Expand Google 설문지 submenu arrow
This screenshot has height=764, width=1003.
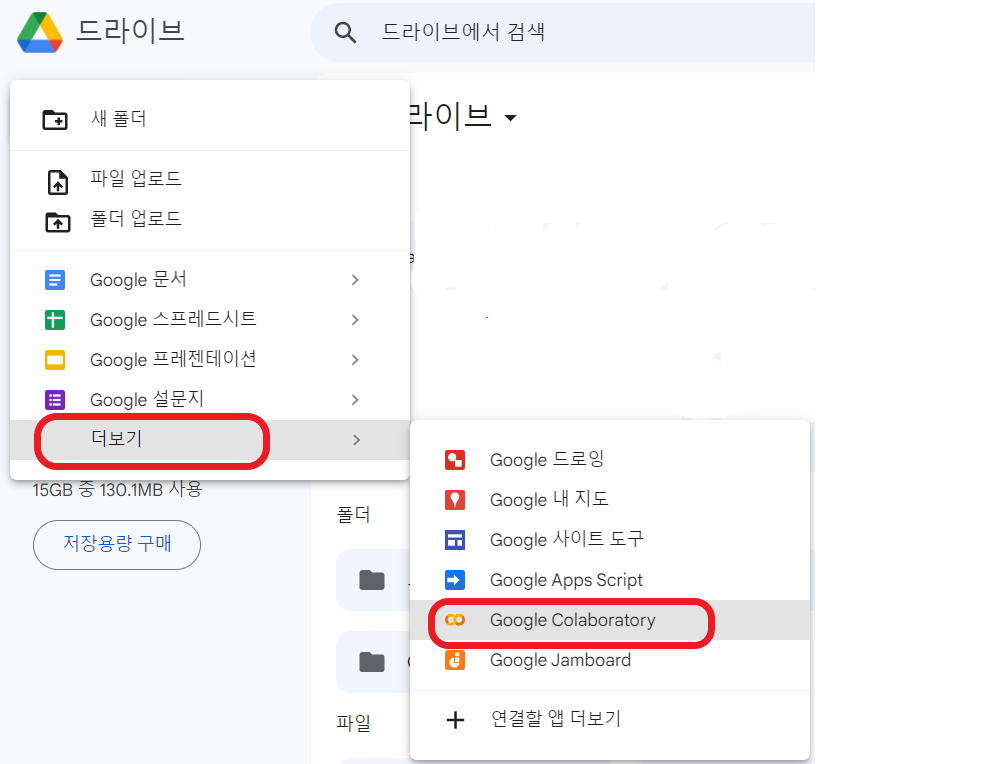point(355,399)
